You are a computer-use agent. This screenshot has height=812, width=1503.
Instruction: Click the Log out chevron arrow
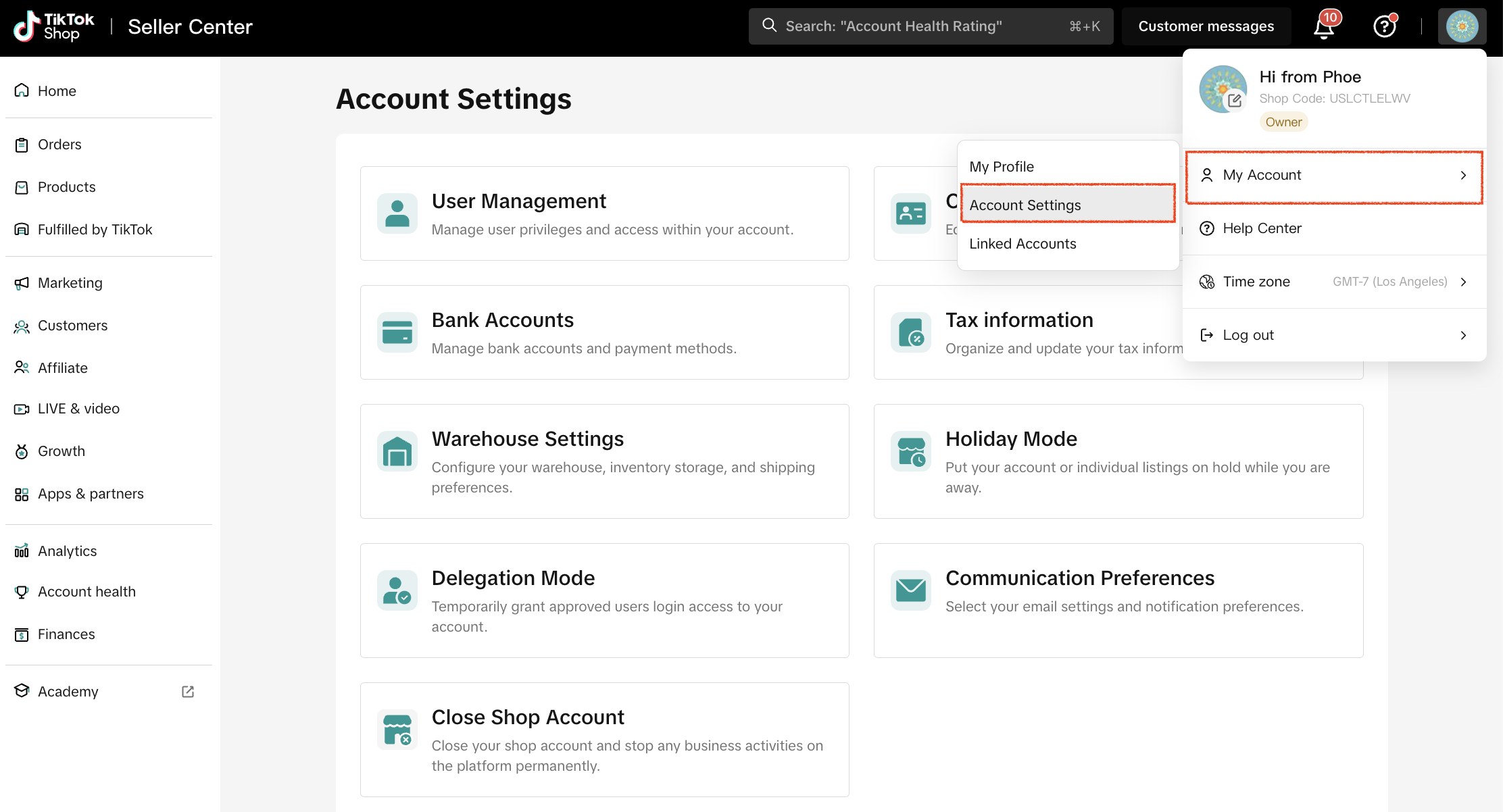[1463, 335]
